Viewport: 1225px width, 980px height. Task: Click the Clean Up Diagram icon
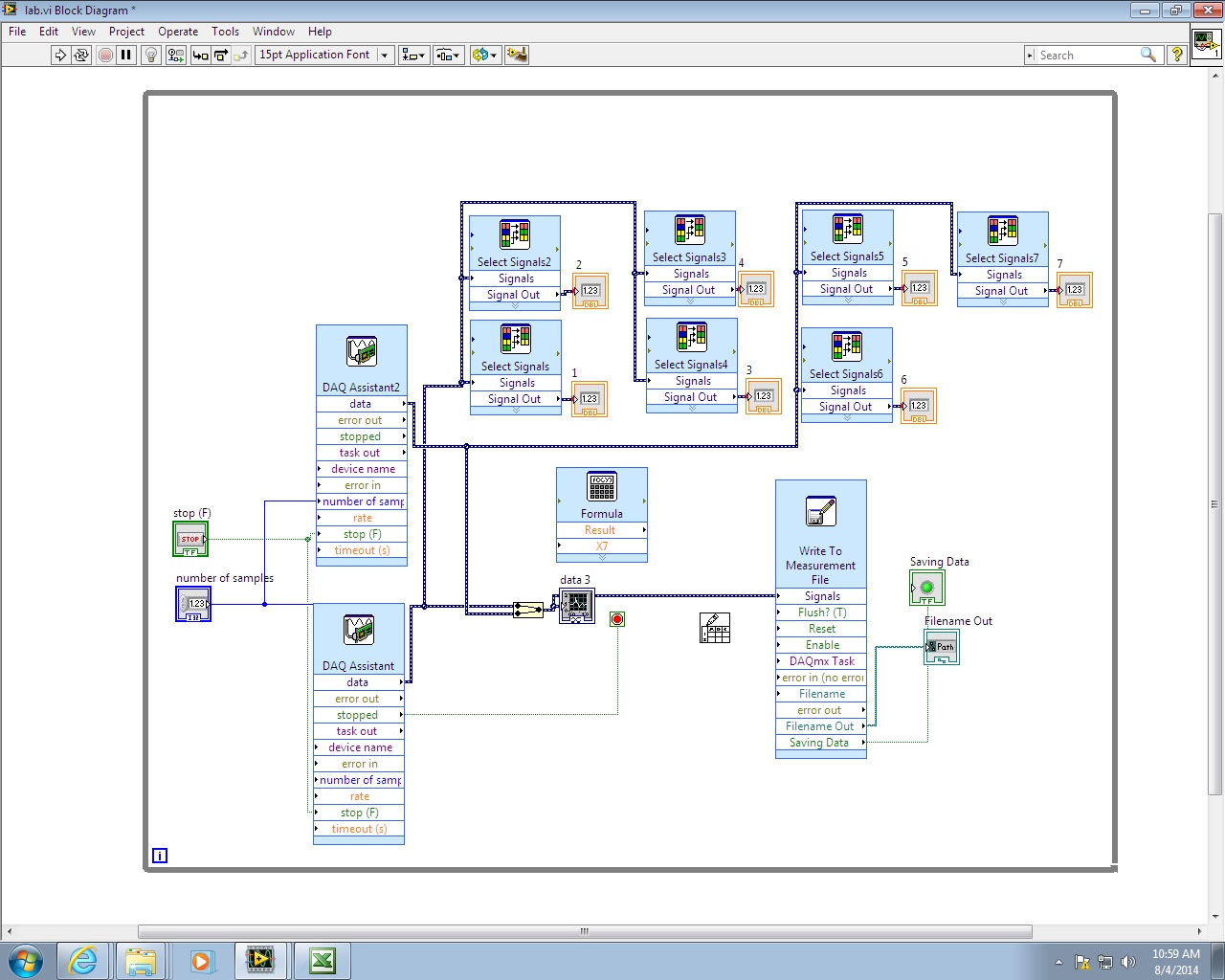[x=517, y=56]
